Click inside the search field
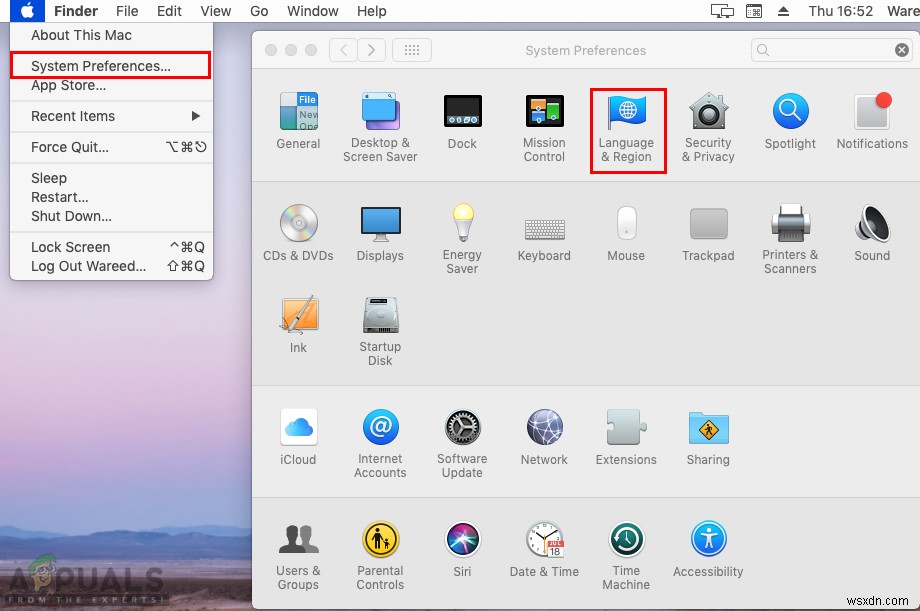The image size is (920, 611). (x=830, y=49)
